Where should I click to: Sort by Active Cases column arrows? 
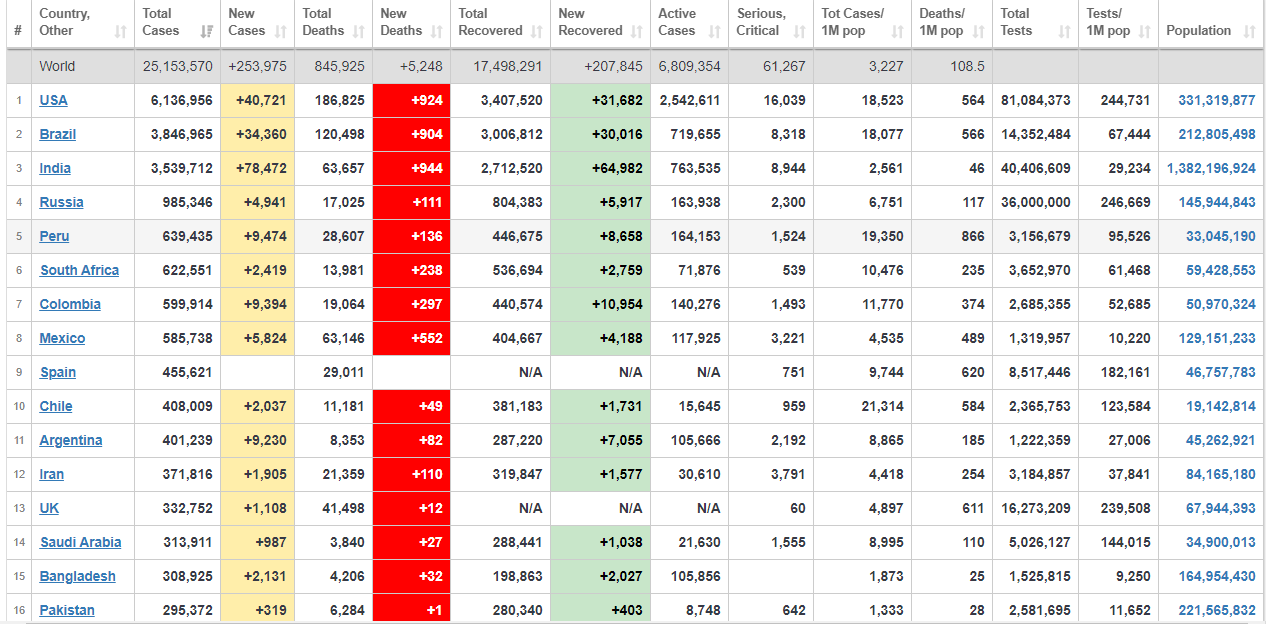(715, 32)
